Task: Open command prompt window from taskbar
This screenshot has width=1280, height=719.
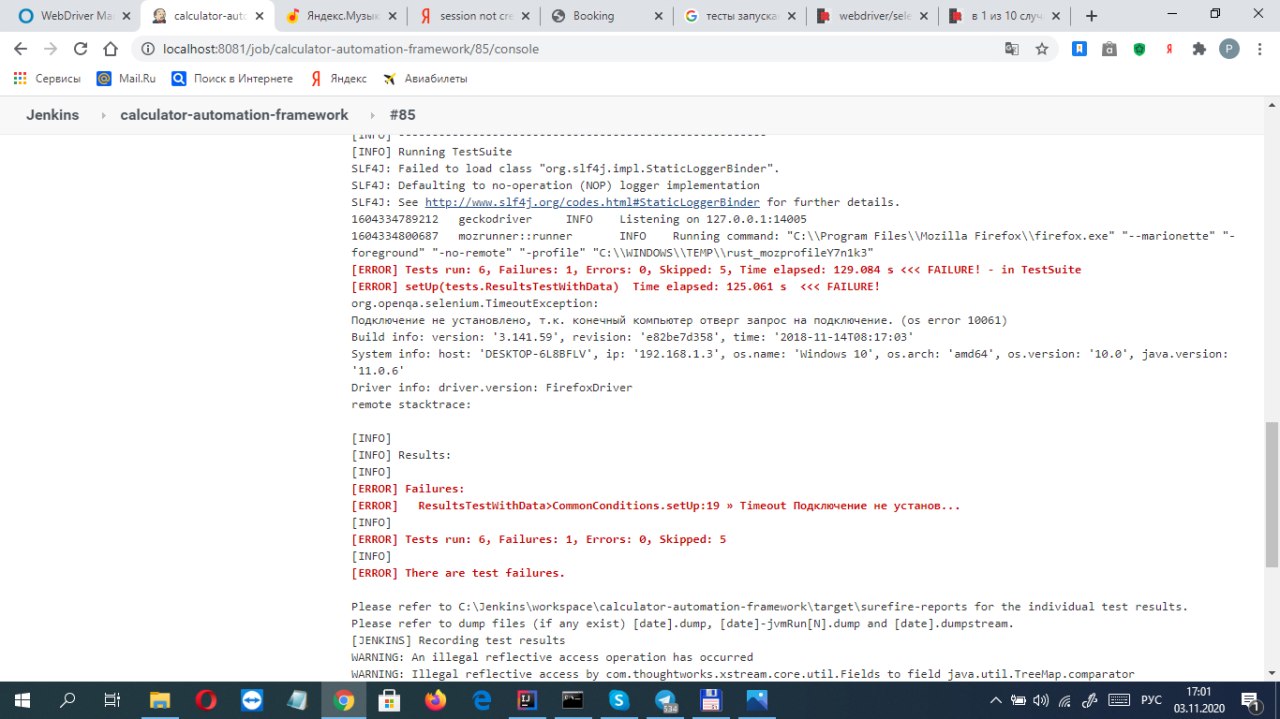Action: (x=573, y=700)
